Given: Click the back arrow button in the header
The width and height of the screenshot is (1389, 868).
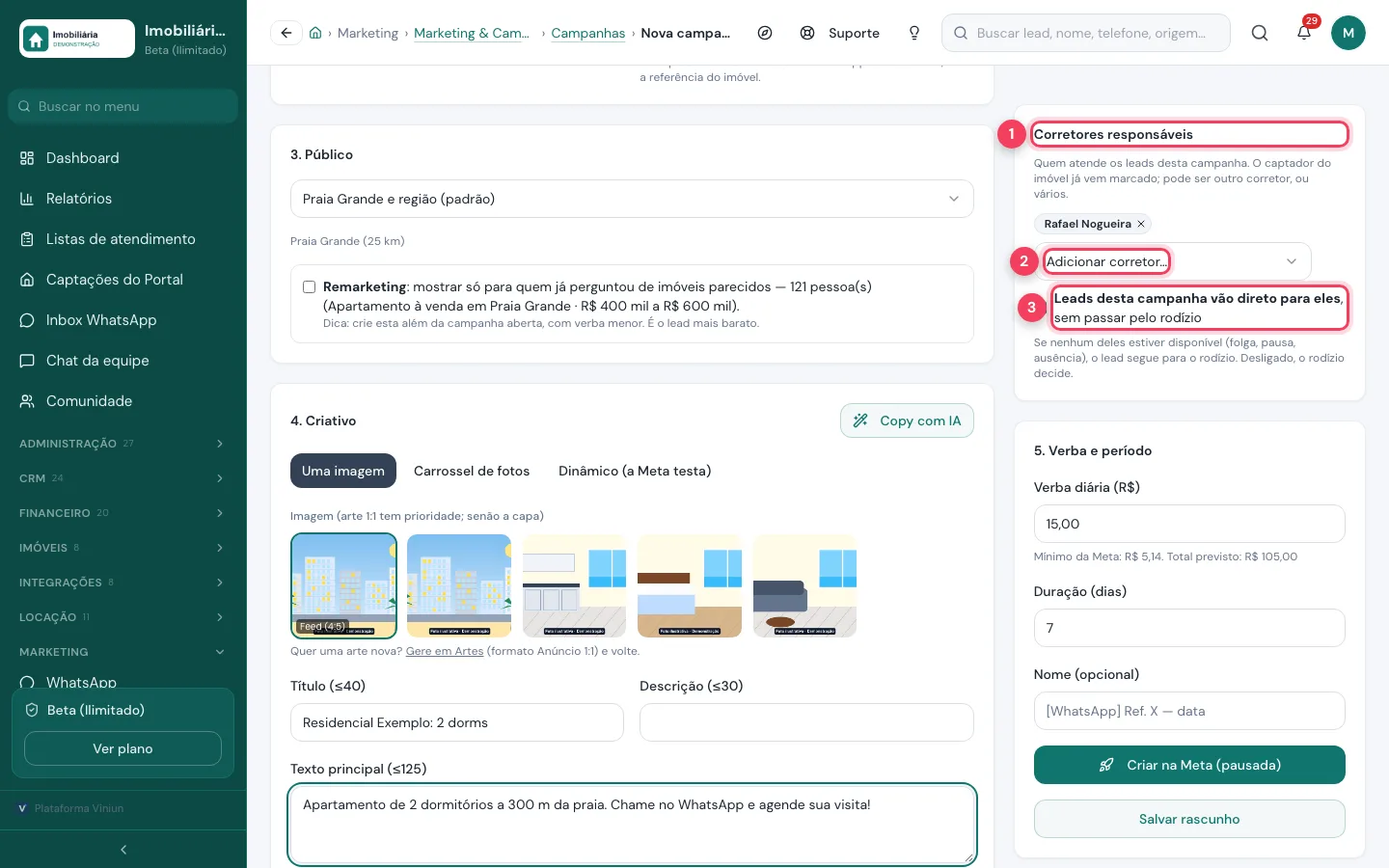Looking at the screenshot, I should [286, 33].
